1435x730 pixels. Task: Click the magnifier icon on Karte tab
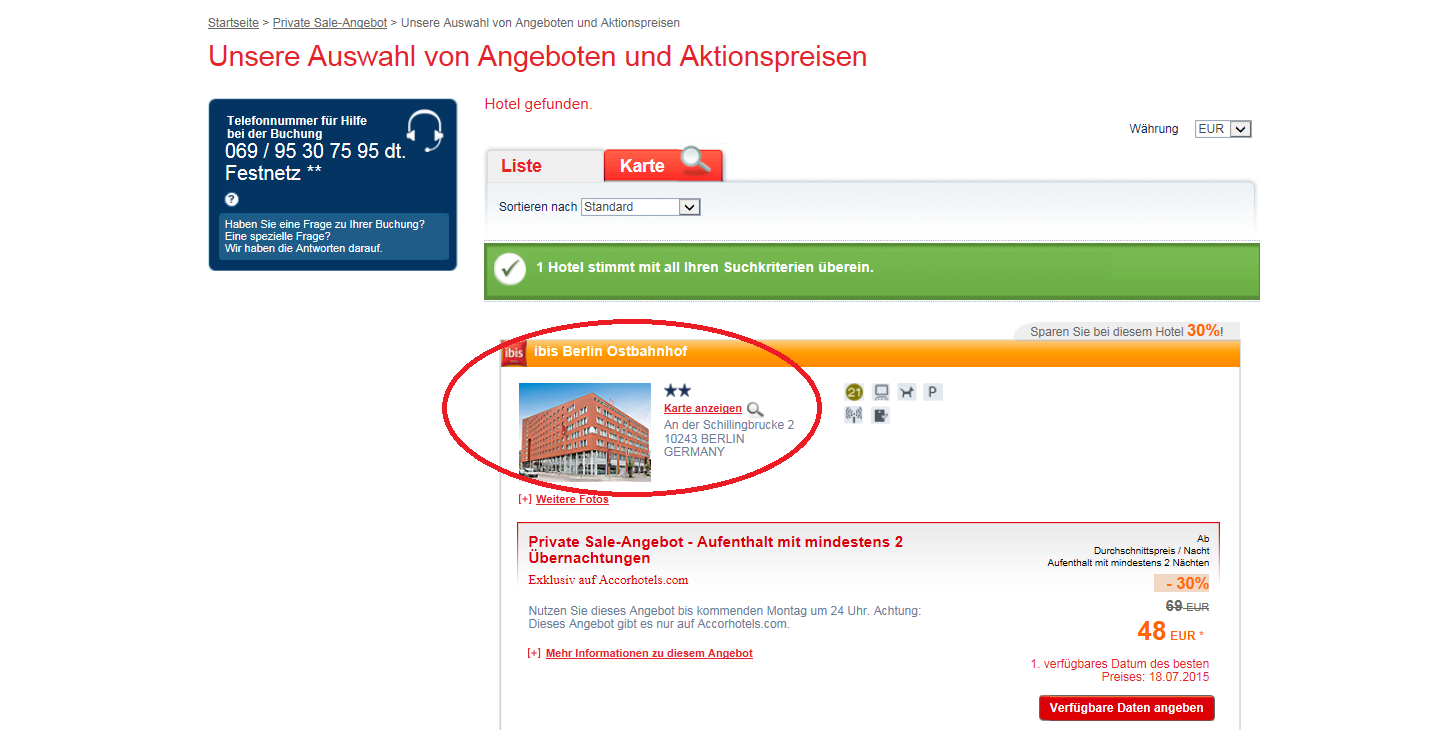click(695, 160)
